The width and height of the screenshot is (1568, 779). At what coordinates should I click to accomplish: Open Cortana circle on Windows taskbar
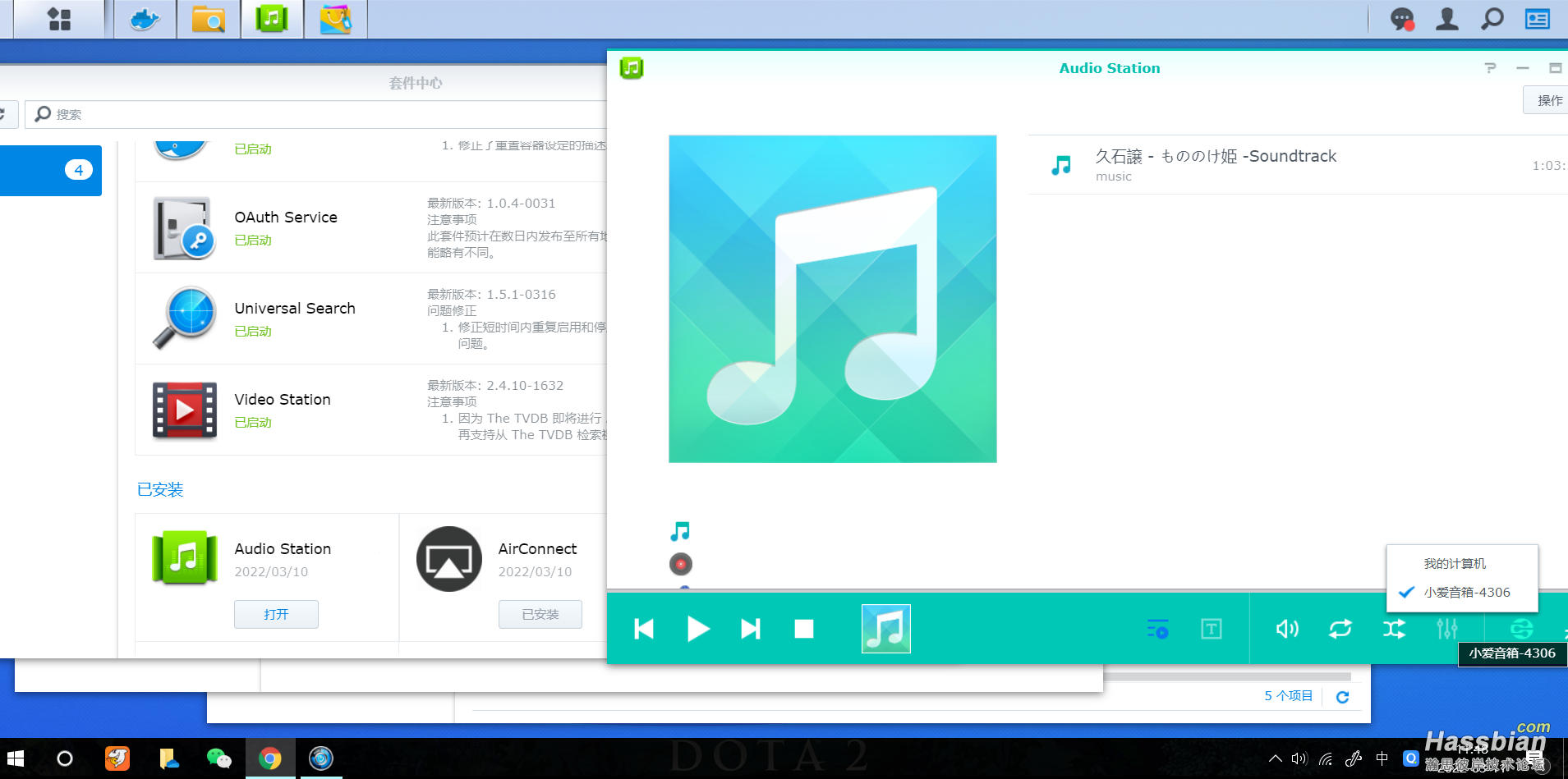[65, 758]
